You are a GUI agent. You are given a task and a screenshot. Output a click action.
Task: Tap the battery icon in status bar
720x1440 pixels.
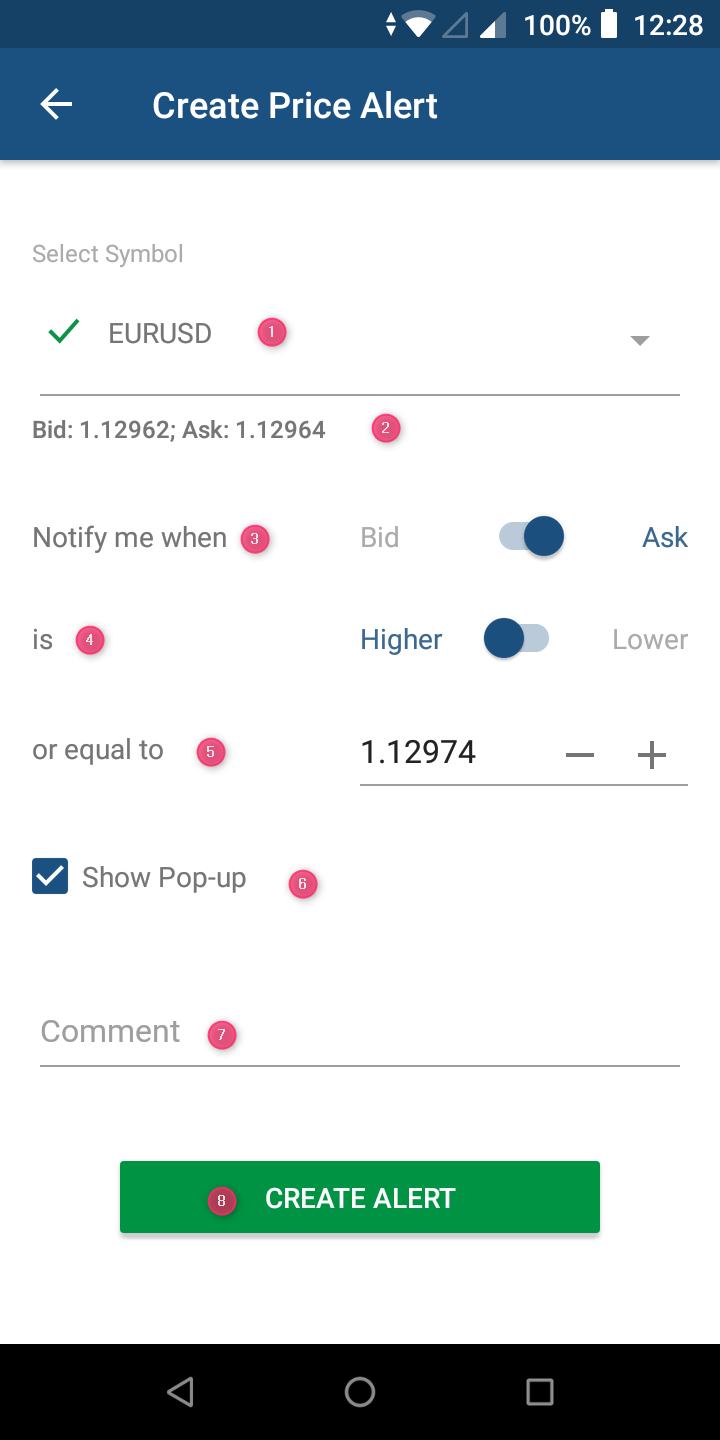609,25
